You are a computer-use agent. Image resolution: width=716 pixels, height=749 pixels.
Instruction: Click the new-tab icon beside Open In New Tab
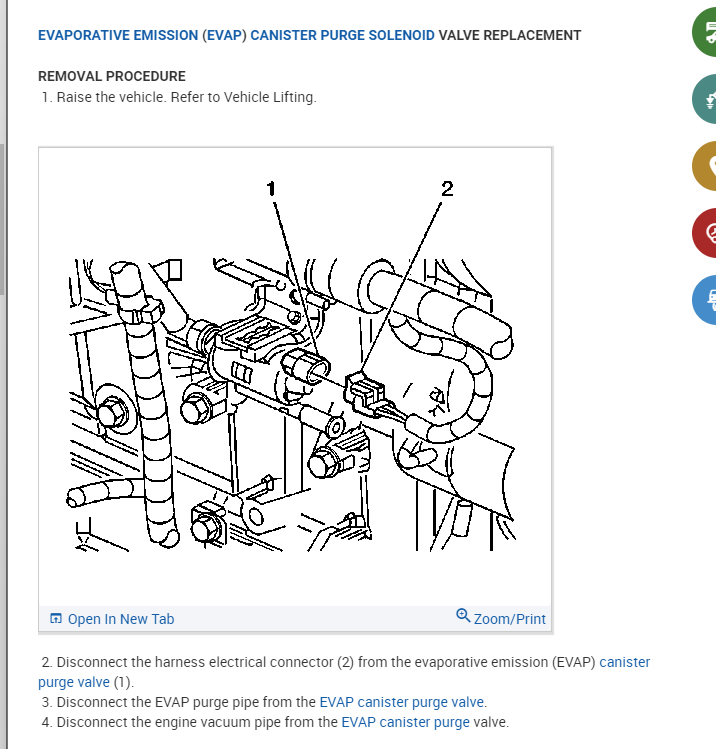click(x=56, y=619)
